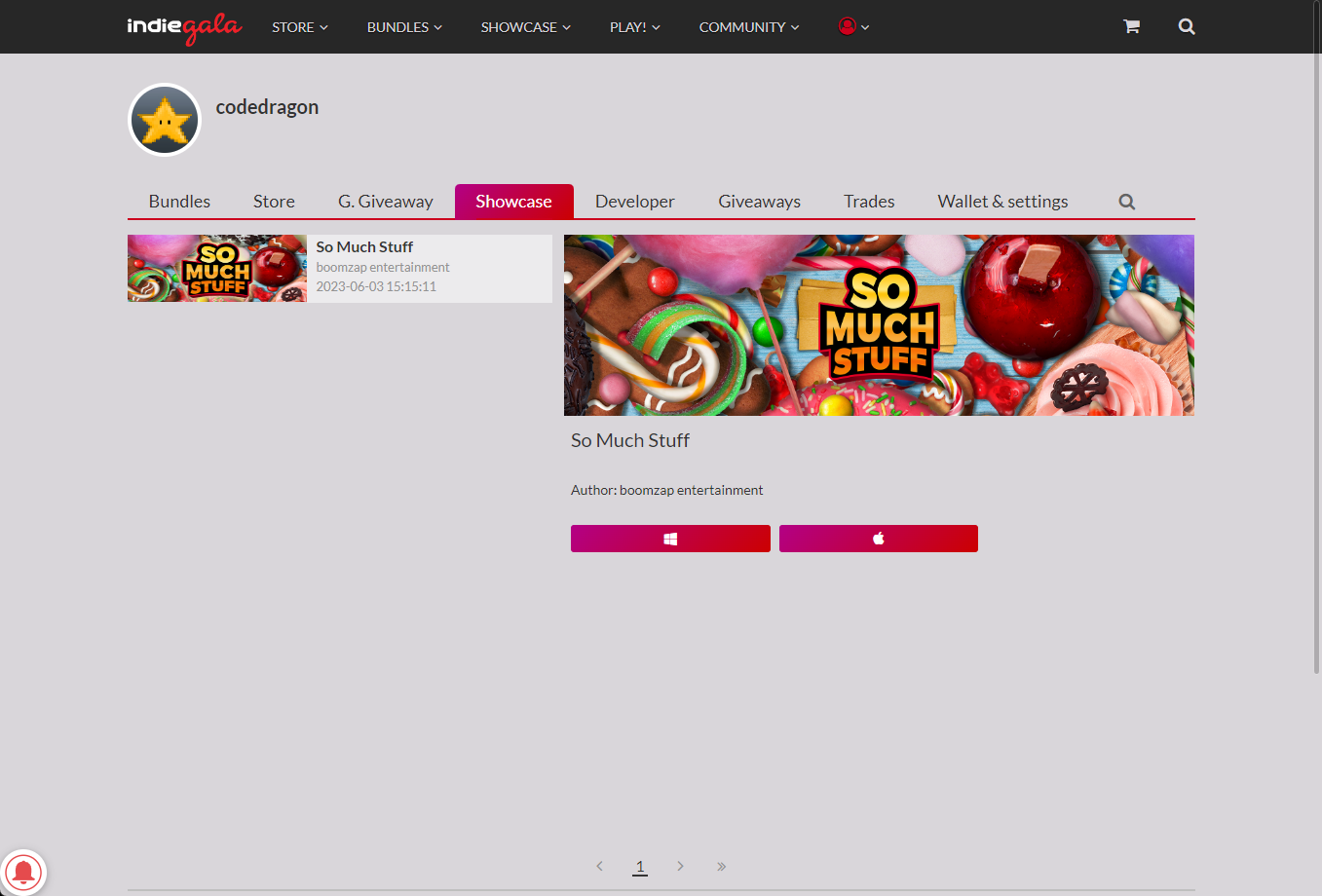Open the user account avatar menu
Screen dimensions: 1322x896
coord(853,26)
